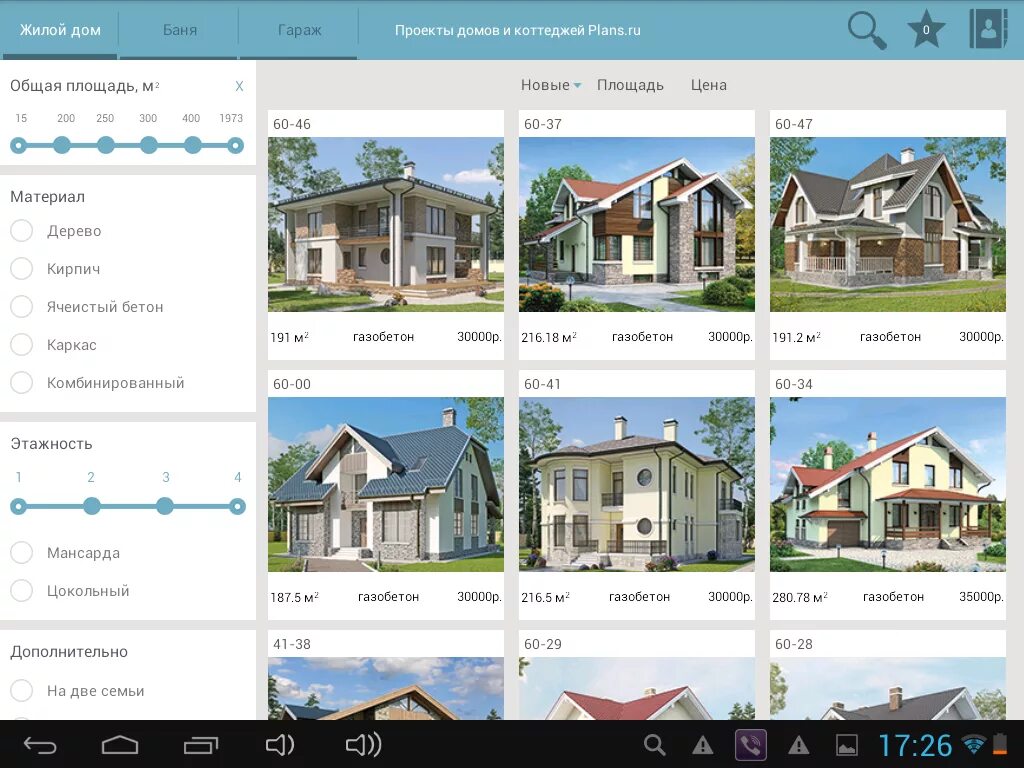Tap the volume up speaker icon
Image resolution: width=1024 pixels, height=768 pixels.
(363, 744)
